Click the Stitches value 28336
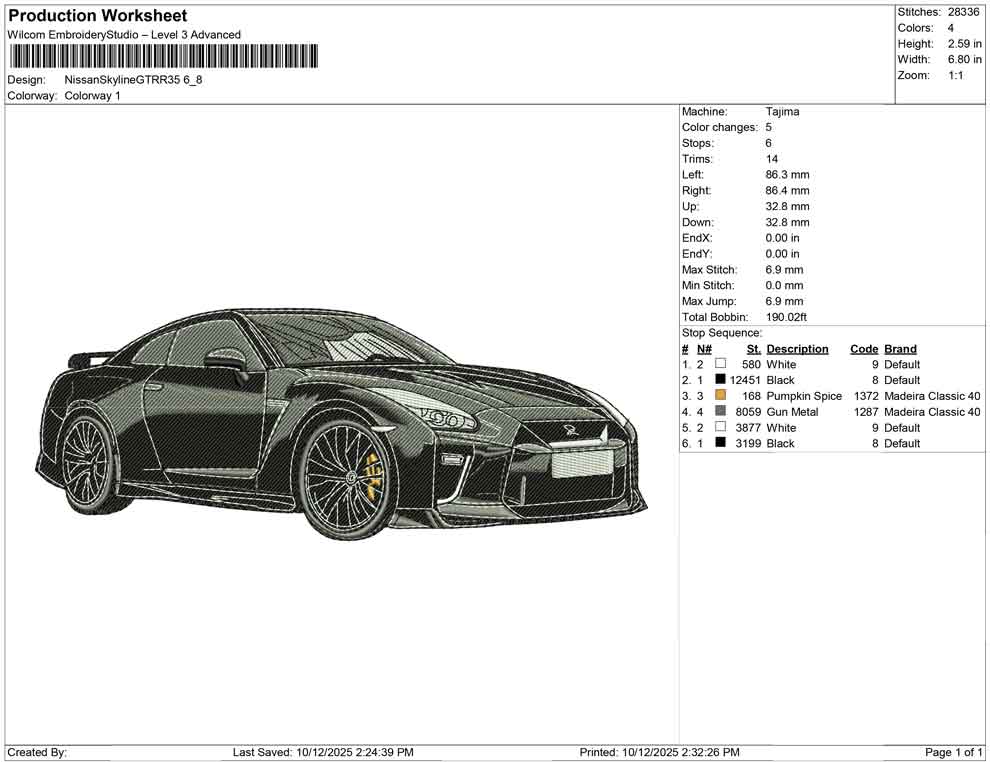This screenshot has width=990, height=762. [963, 12]
